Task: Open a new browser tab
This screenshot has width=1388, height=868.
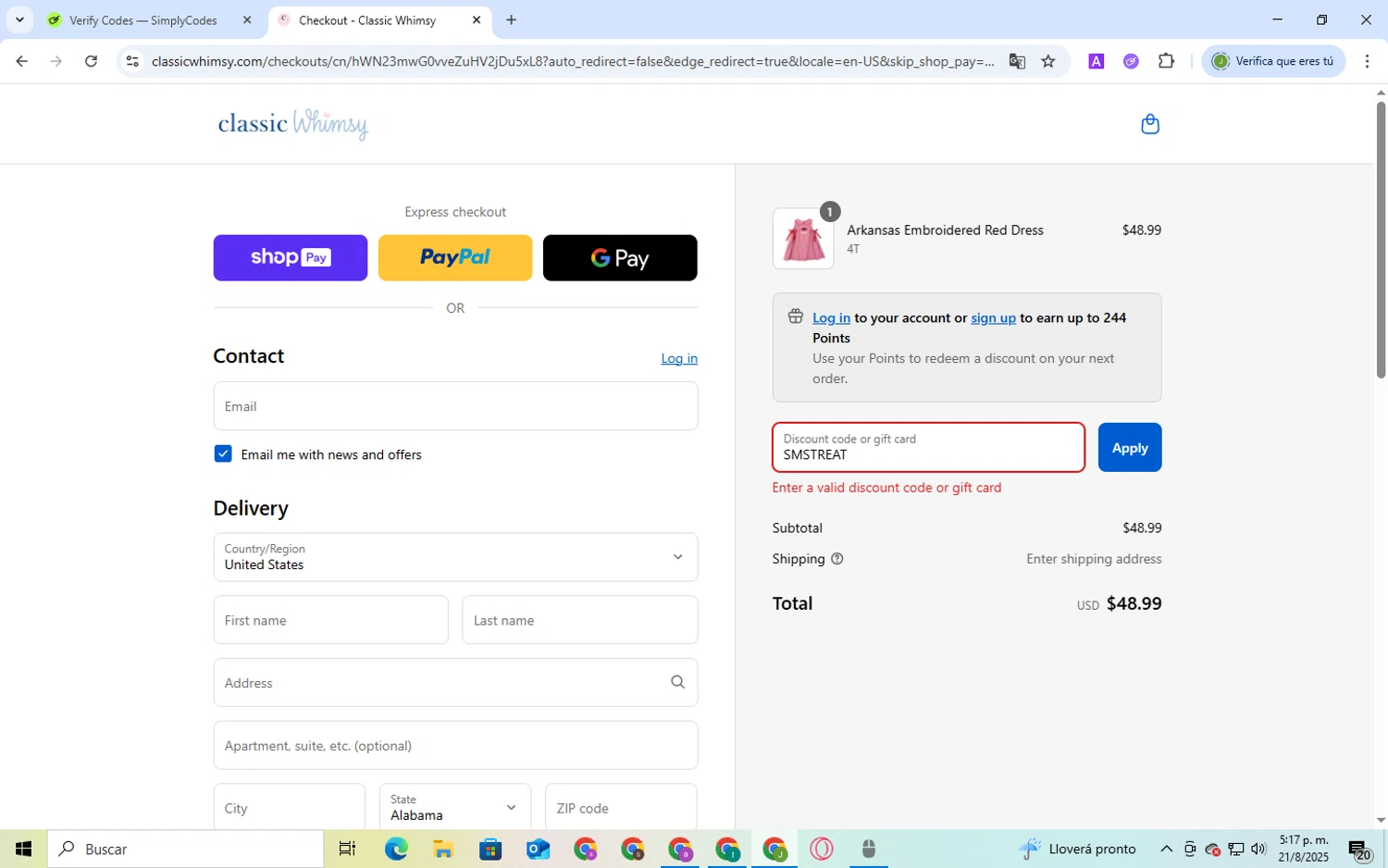Action: click(511, 19)
